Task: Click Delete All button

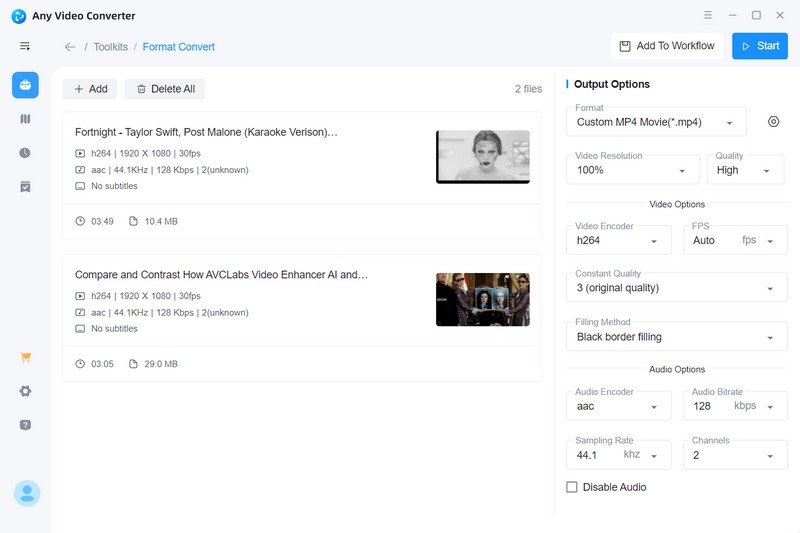Action: [x=165, y=89]
